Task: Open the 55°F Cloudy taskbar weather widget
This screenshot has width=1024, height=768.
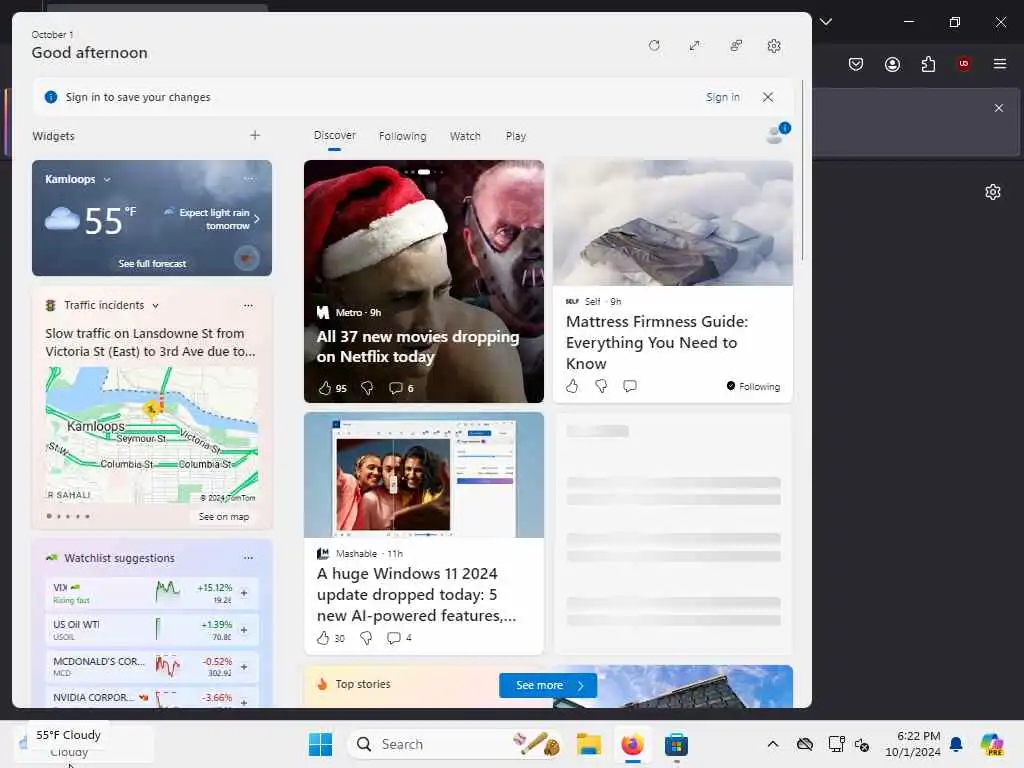Action: pyautogui.click(x=85, y=743)
